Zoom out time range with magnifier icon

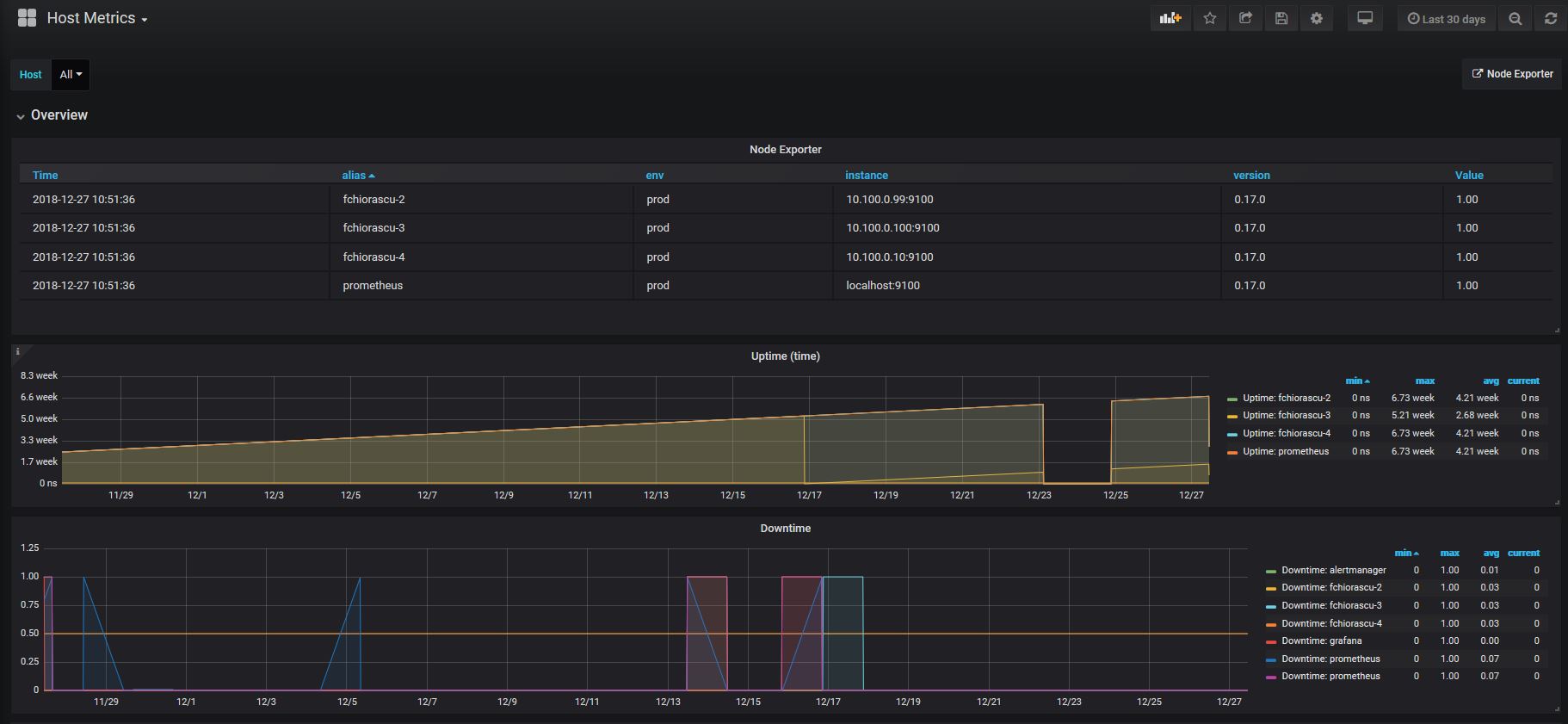click(1516, 18)
